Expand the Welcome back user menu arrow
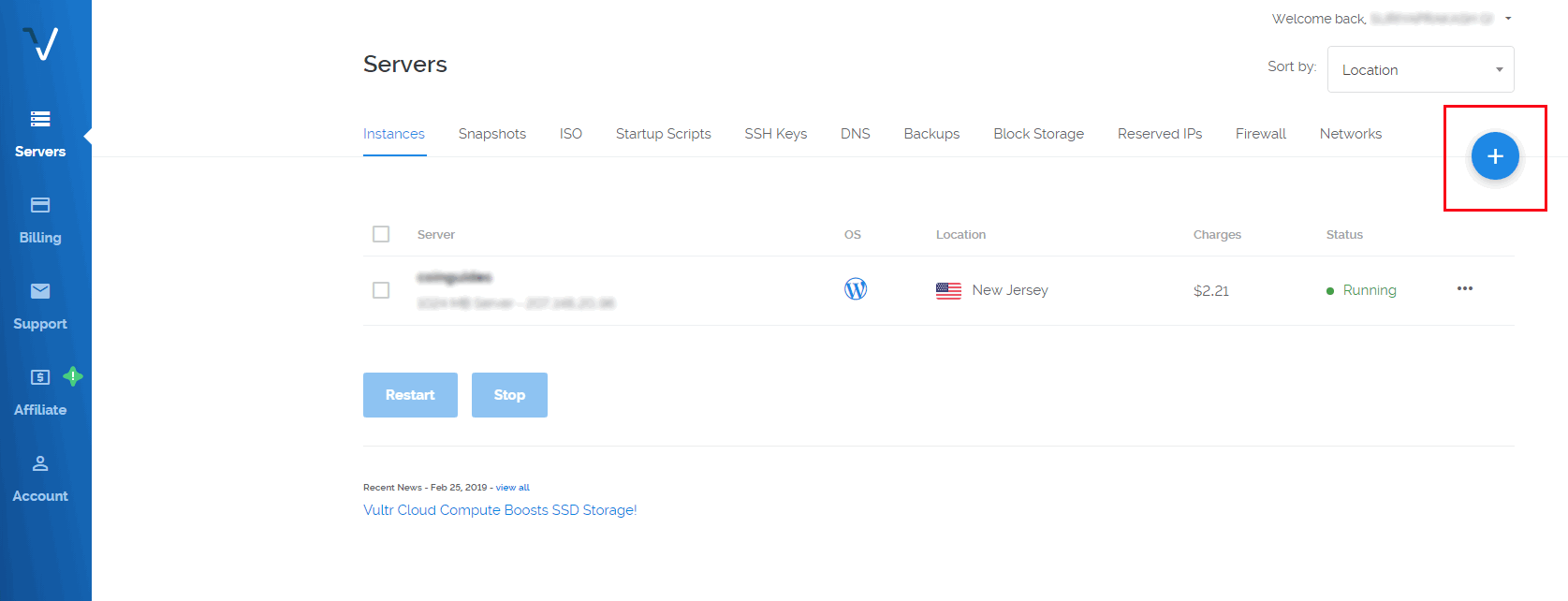Viewport: 1568px width, 601px height. pos(1508,19)
